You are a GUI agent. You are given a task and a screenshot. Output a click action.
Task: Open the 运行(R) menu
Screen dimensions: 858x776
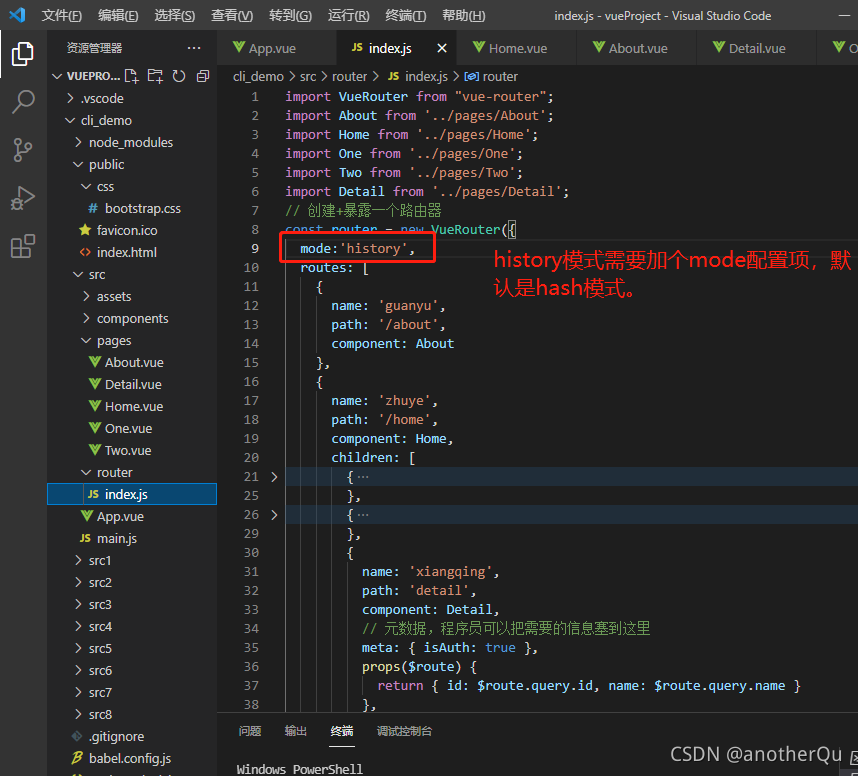click(x=349, y=15)
